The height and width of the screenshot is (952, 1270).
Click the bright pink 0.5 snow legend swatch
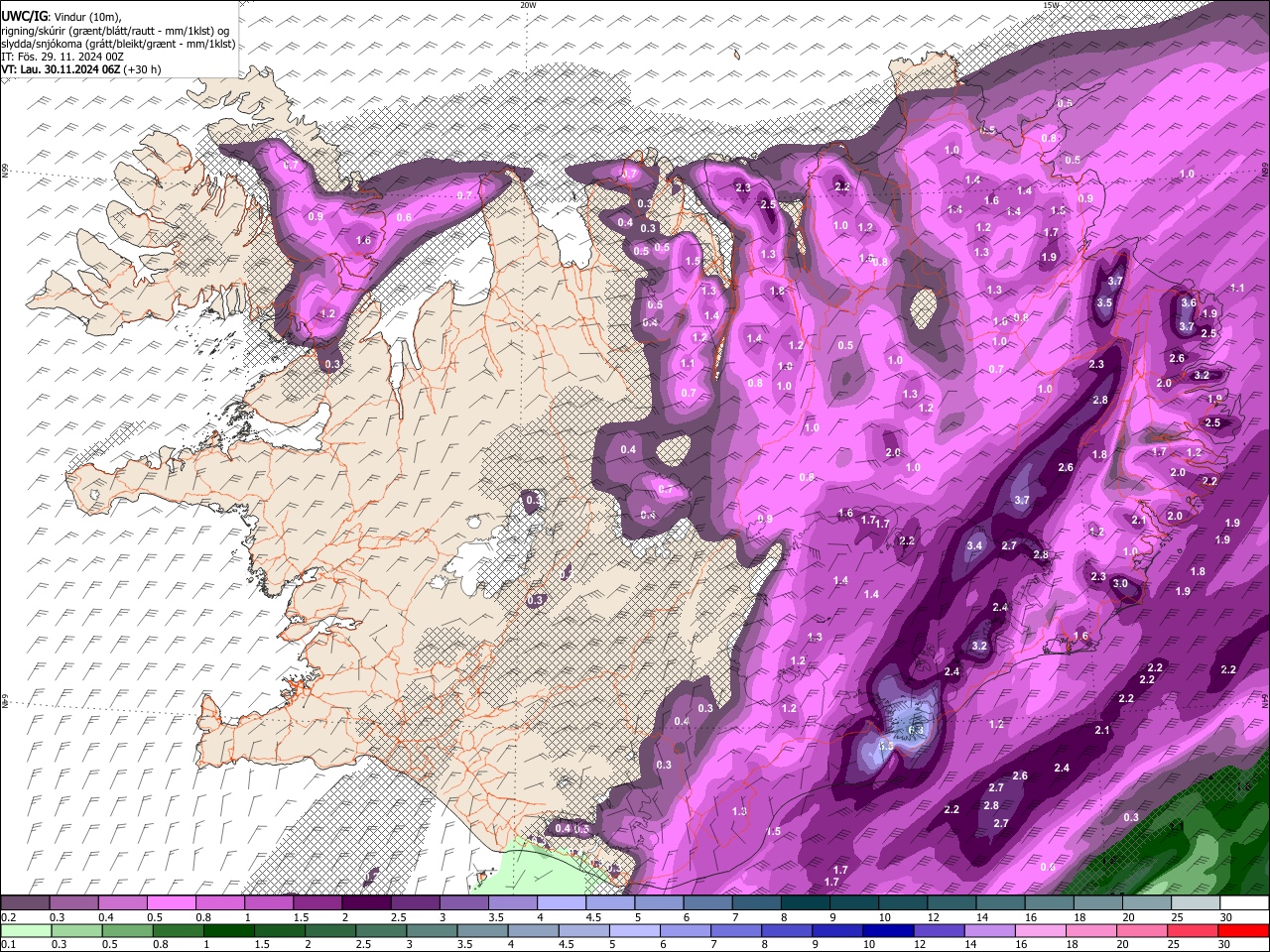pos(171,902)
